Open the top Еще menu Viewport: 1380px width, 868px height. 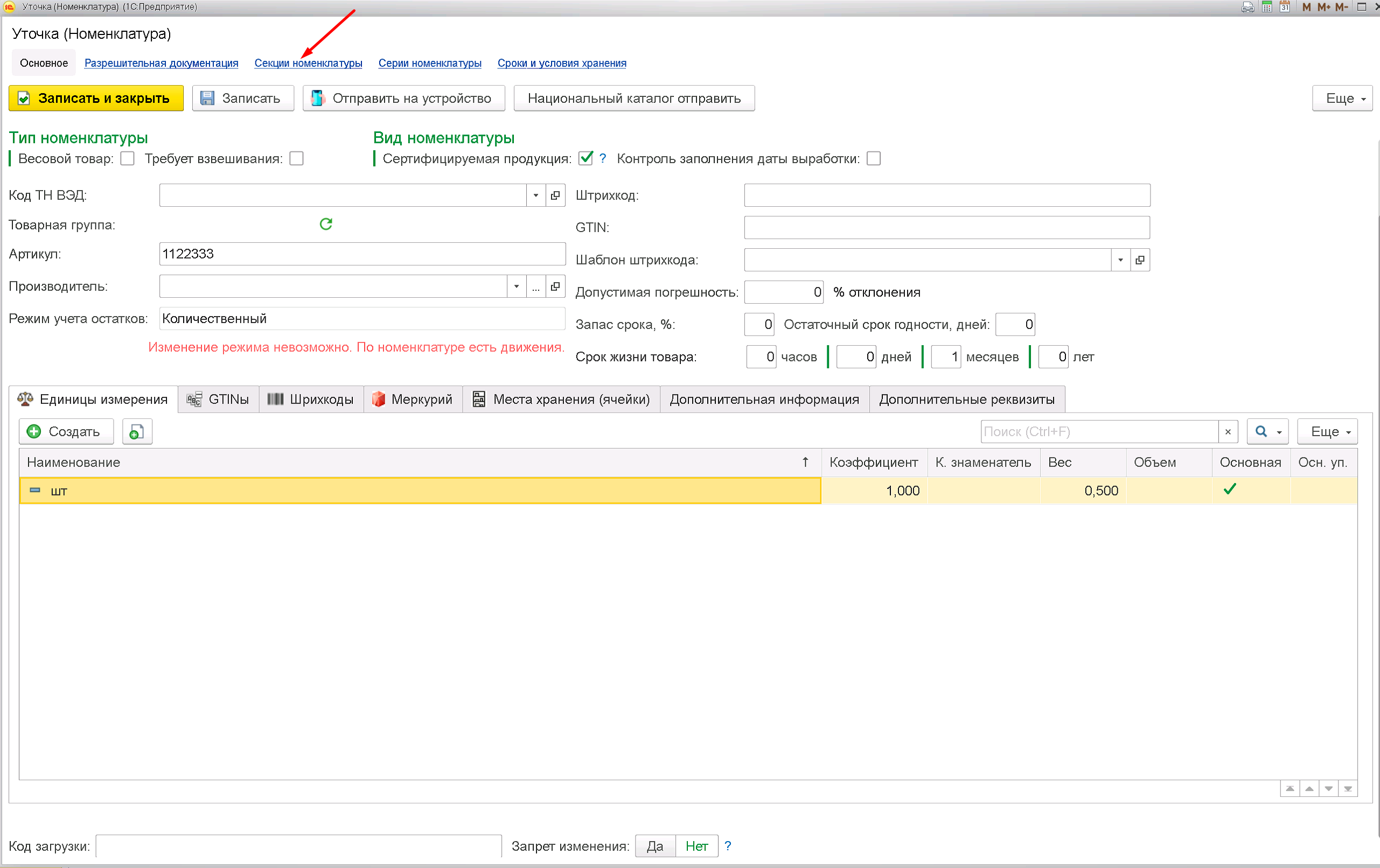(1342, 99)
